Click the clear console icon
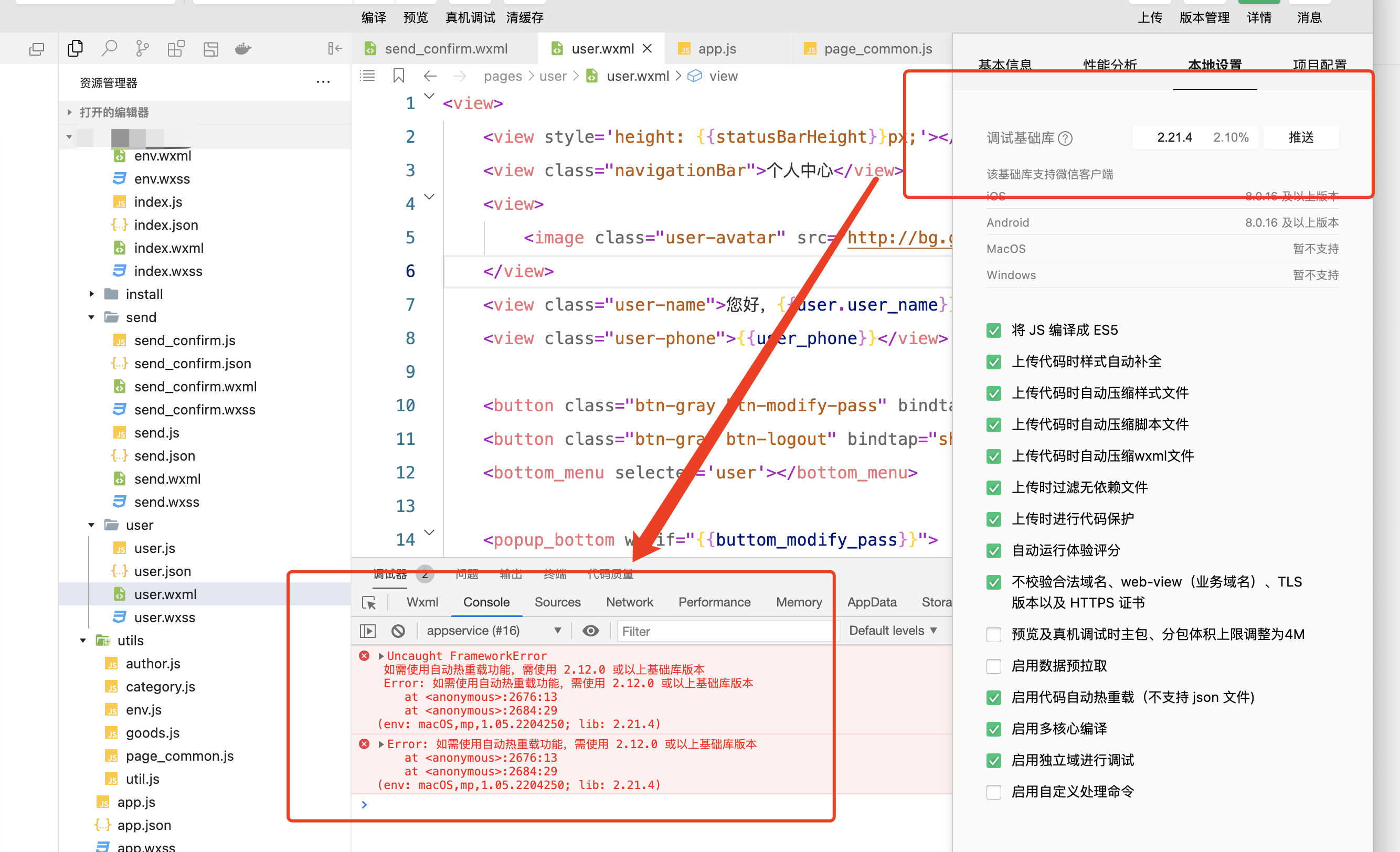 (x=398, y=631)
